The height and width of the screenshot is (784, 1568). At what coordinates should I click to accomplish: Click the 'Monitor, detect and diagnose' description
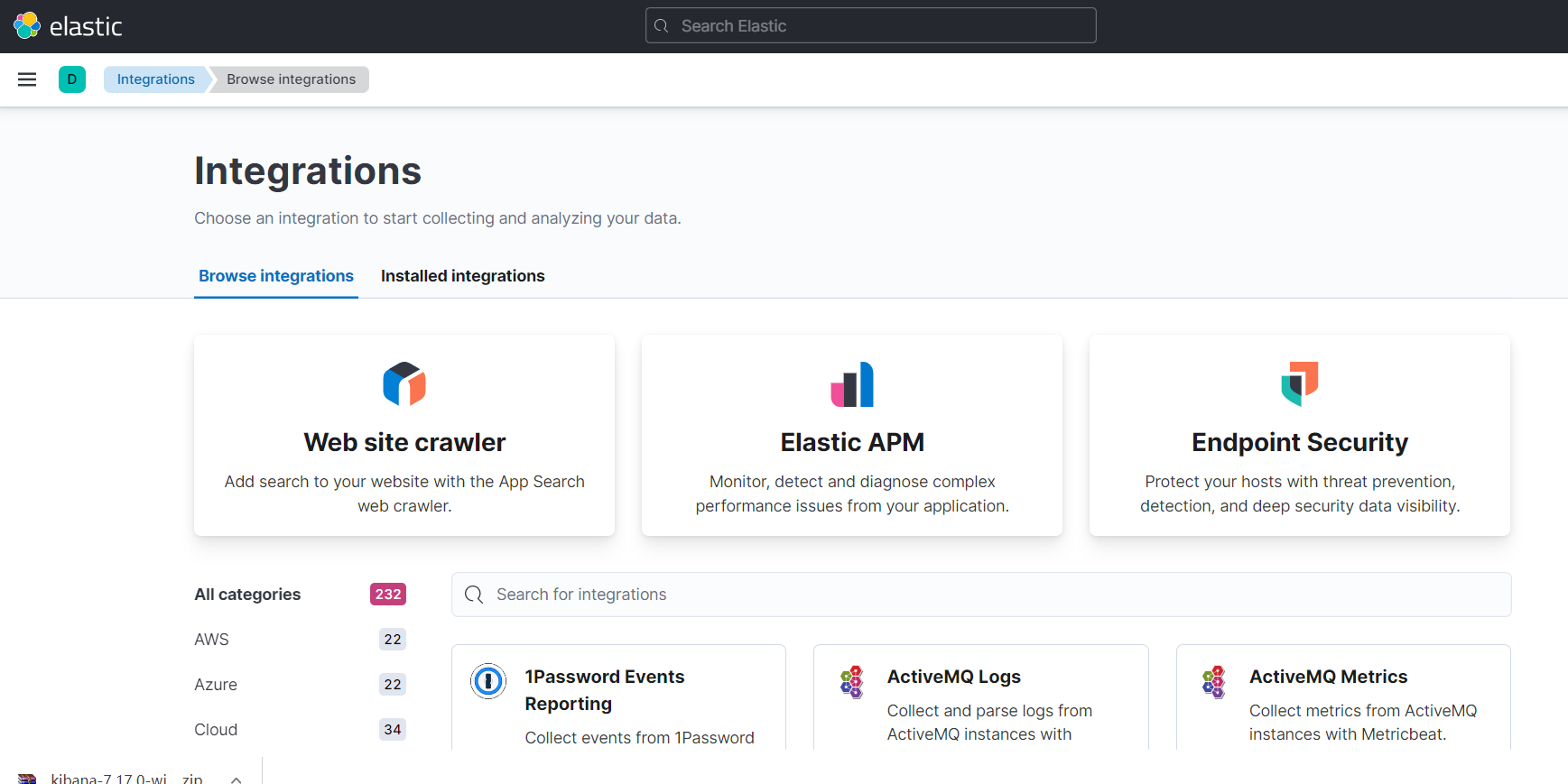click(x=852, y=493)
